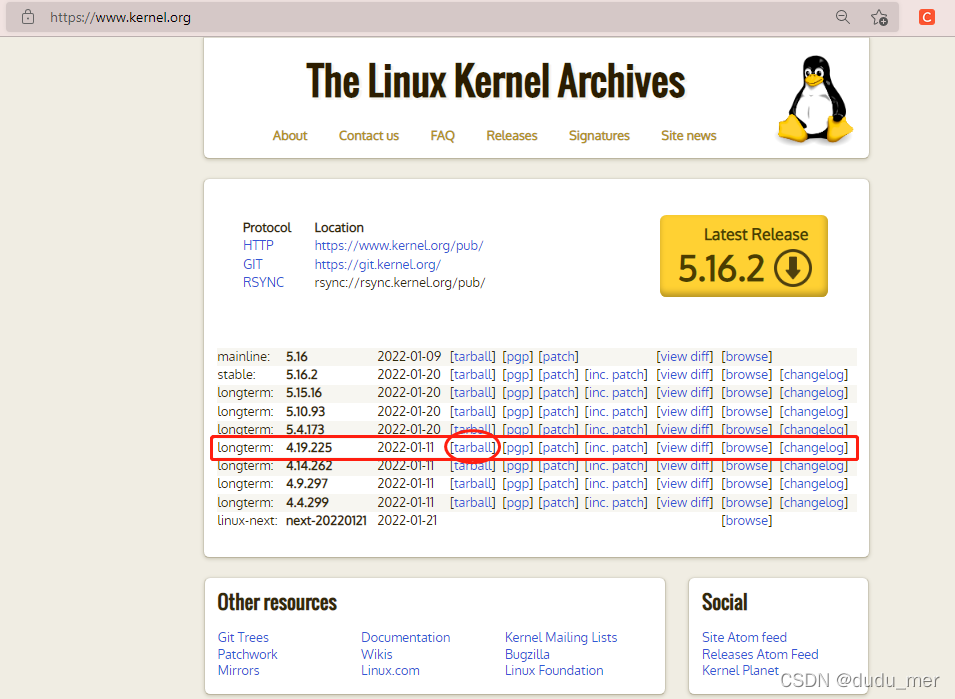955x699 pixels.
Task: Open inc. patch for longterm 4.9.297
Action: [616, 483]
